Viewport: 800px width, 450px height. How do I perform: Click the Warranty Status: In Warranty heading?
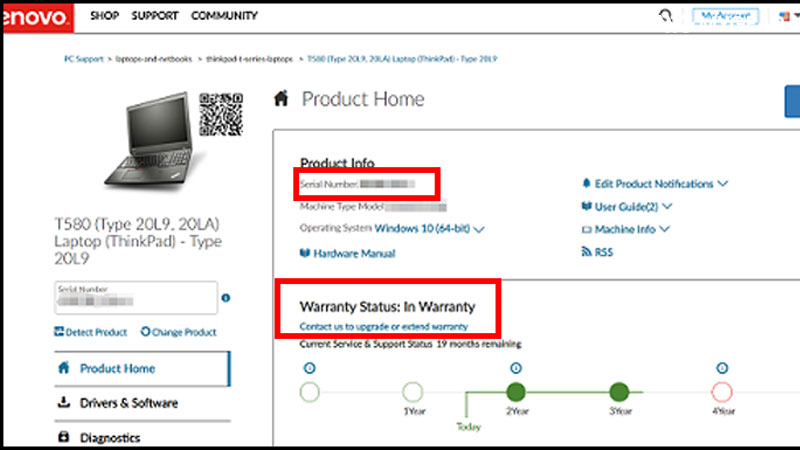point(387,307)
